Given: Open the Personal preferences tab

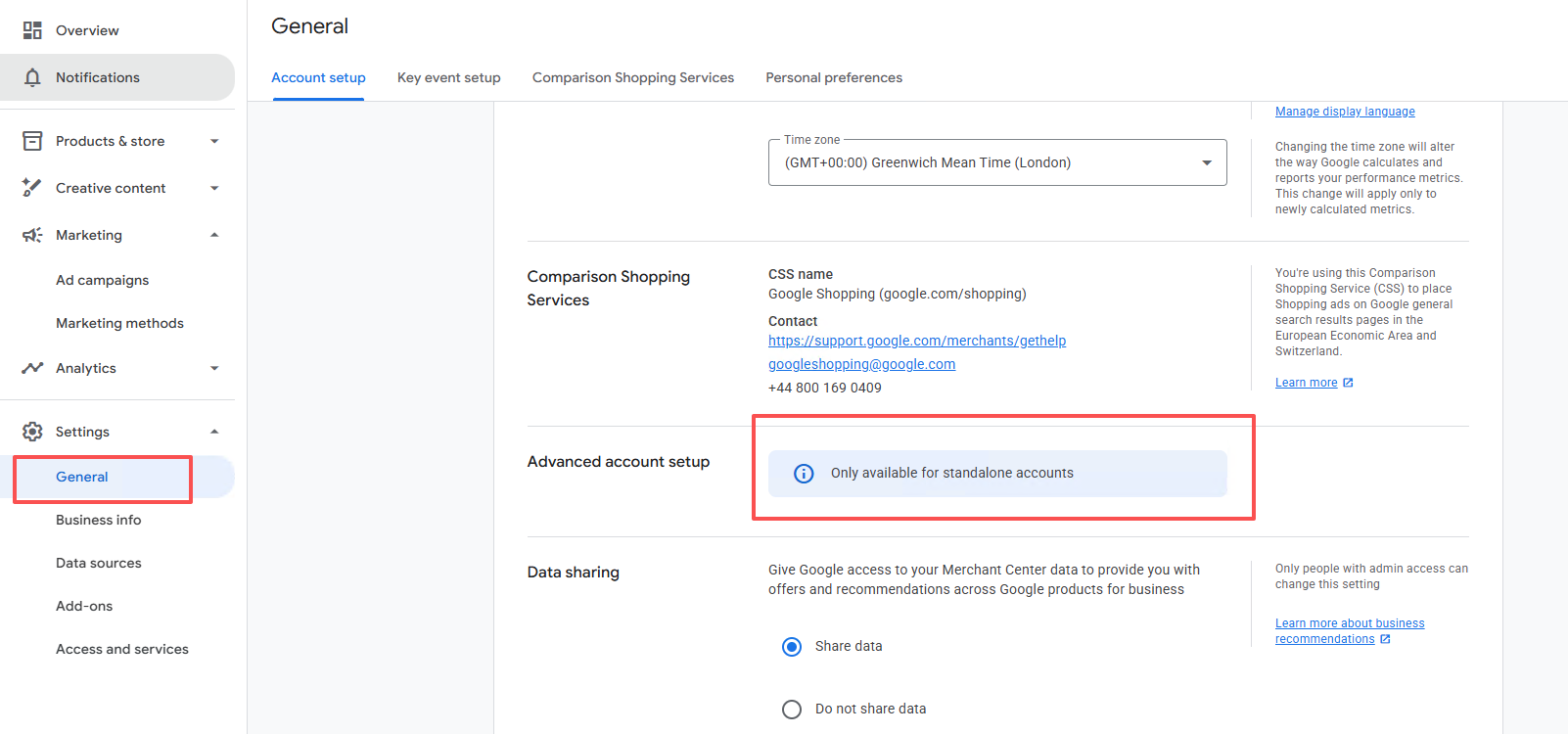Looking at the screenshot, I should coord(834,77).
